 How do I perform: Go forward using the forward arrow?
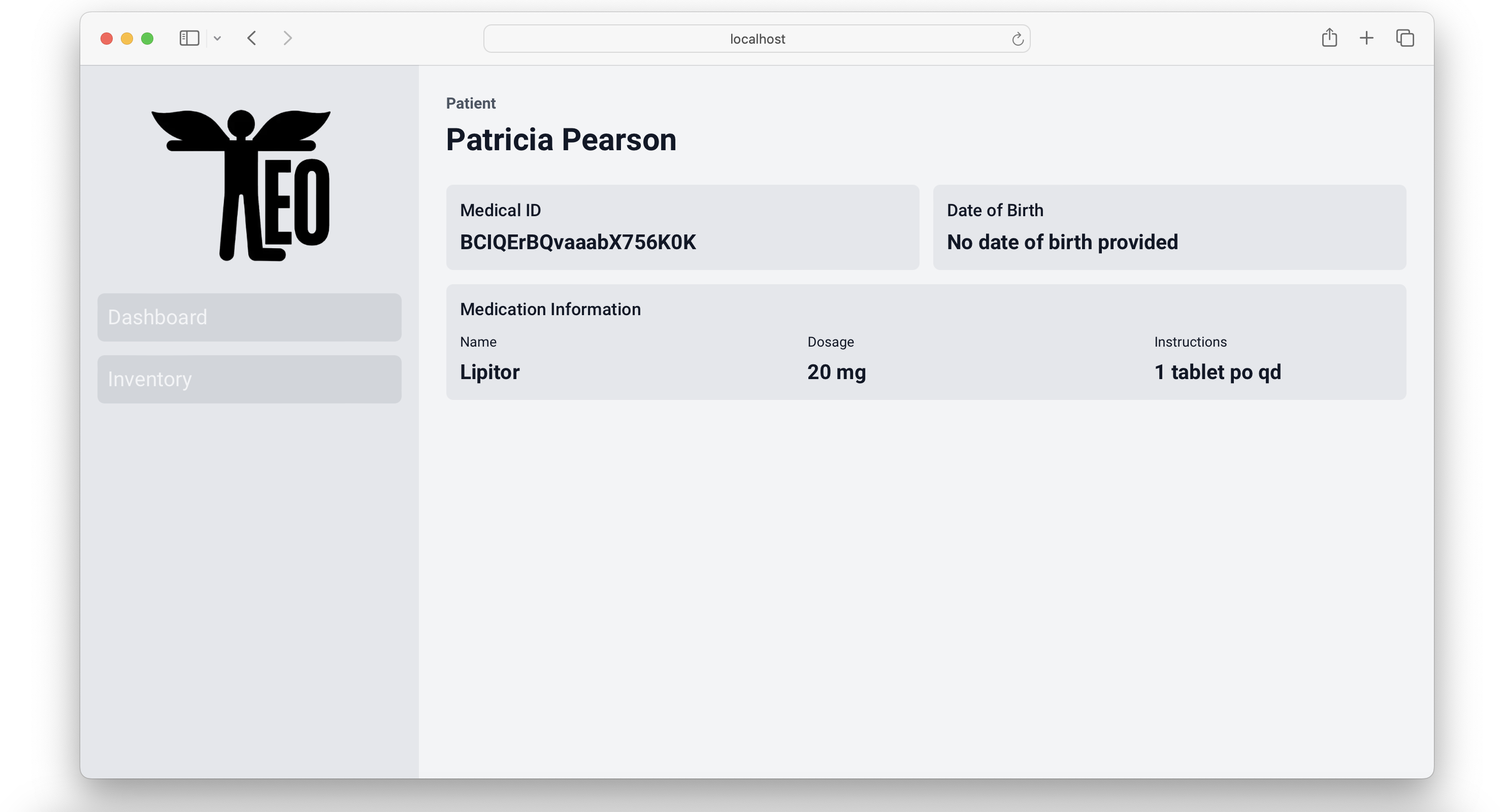287,39
